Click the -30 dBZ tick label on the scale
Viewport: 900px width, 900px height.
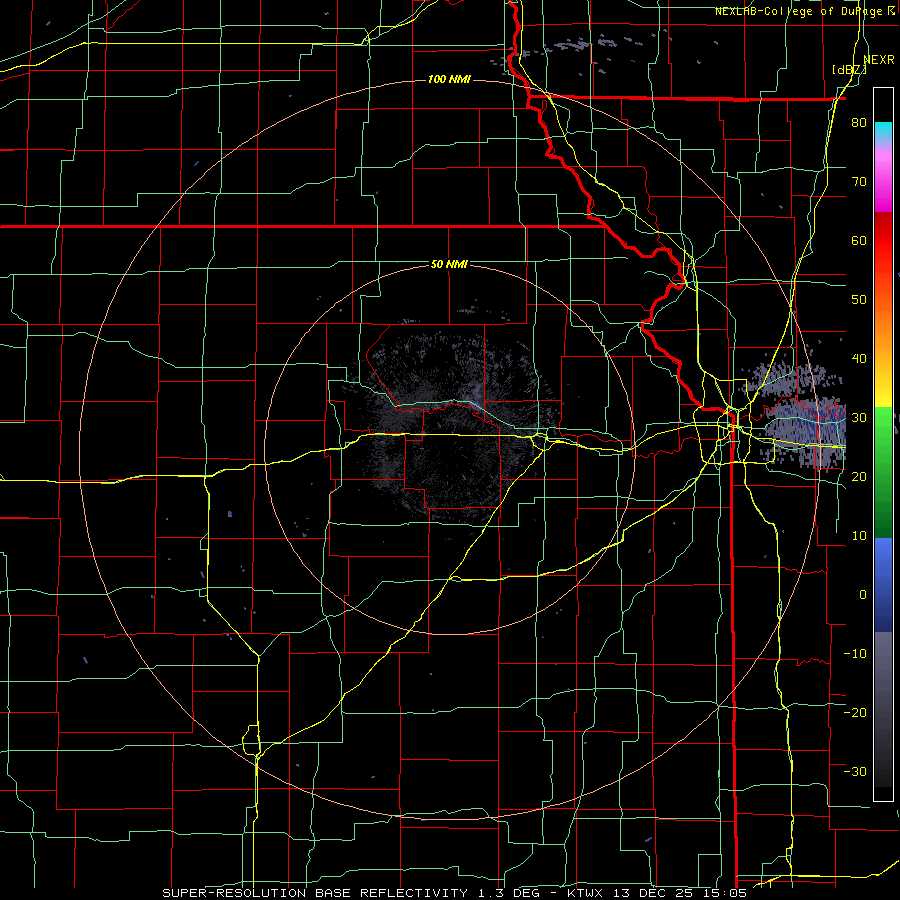855,771
